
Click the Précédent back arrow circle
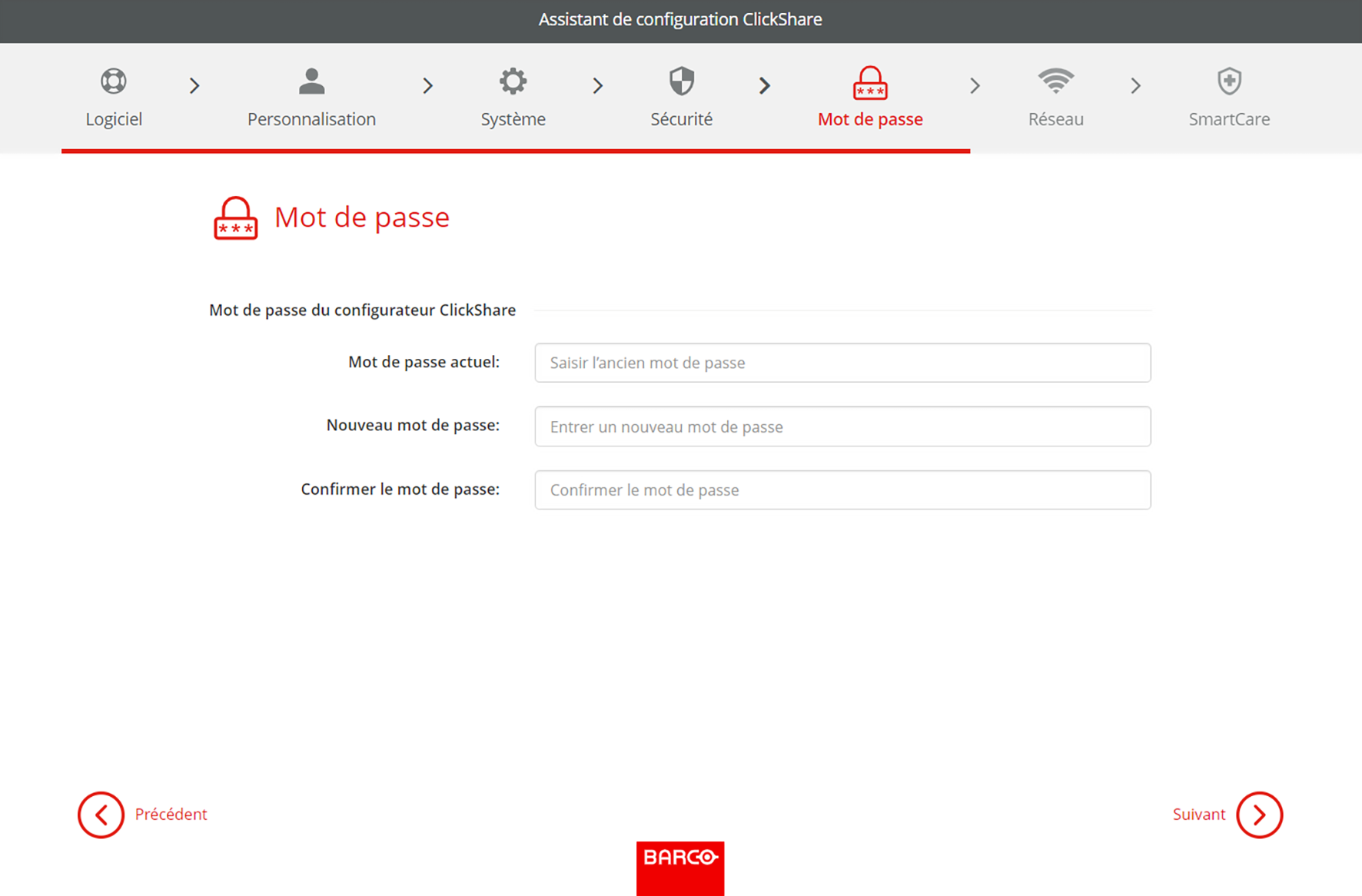click(x=101, y=815)
